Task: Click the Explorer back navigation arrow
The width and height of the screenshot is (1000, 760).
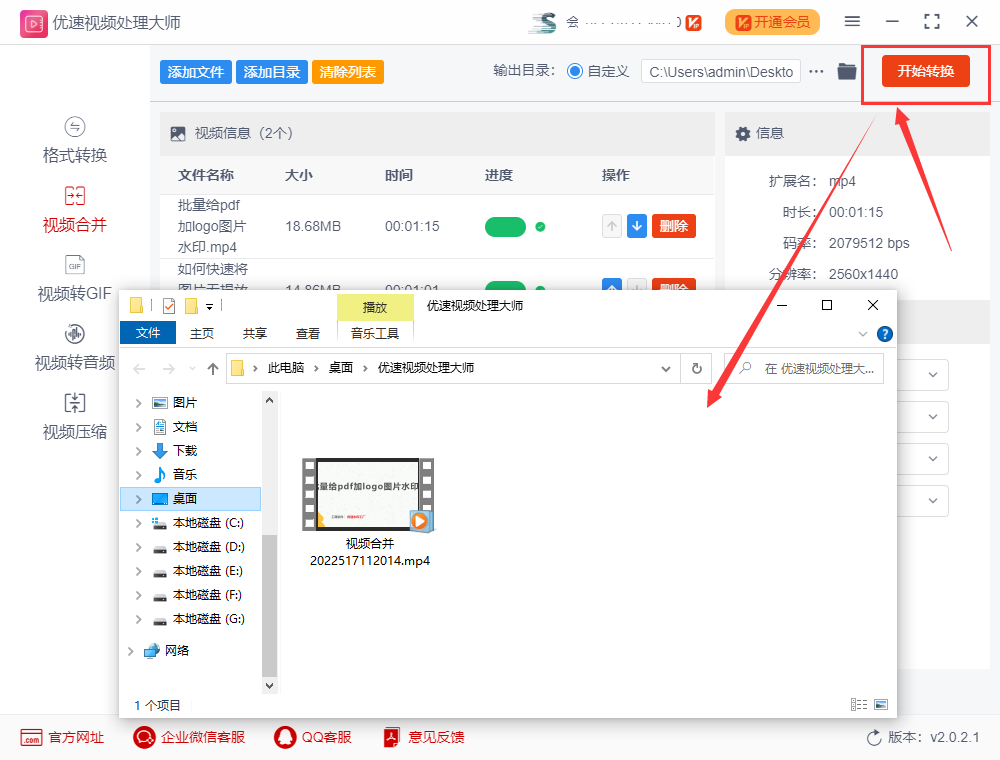Action: click(x=140, y=369)
